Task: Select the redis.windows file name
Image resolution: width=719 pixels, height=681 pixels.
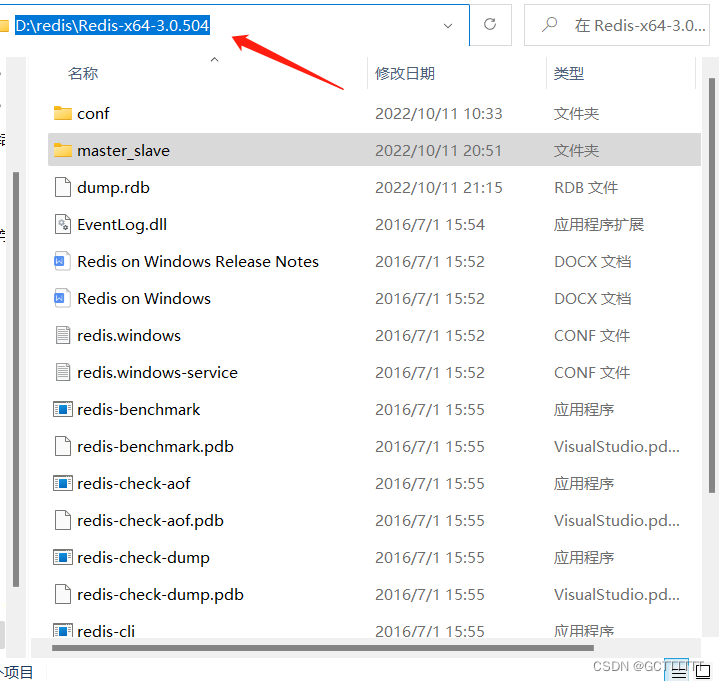Action: [x=129, y=336]
